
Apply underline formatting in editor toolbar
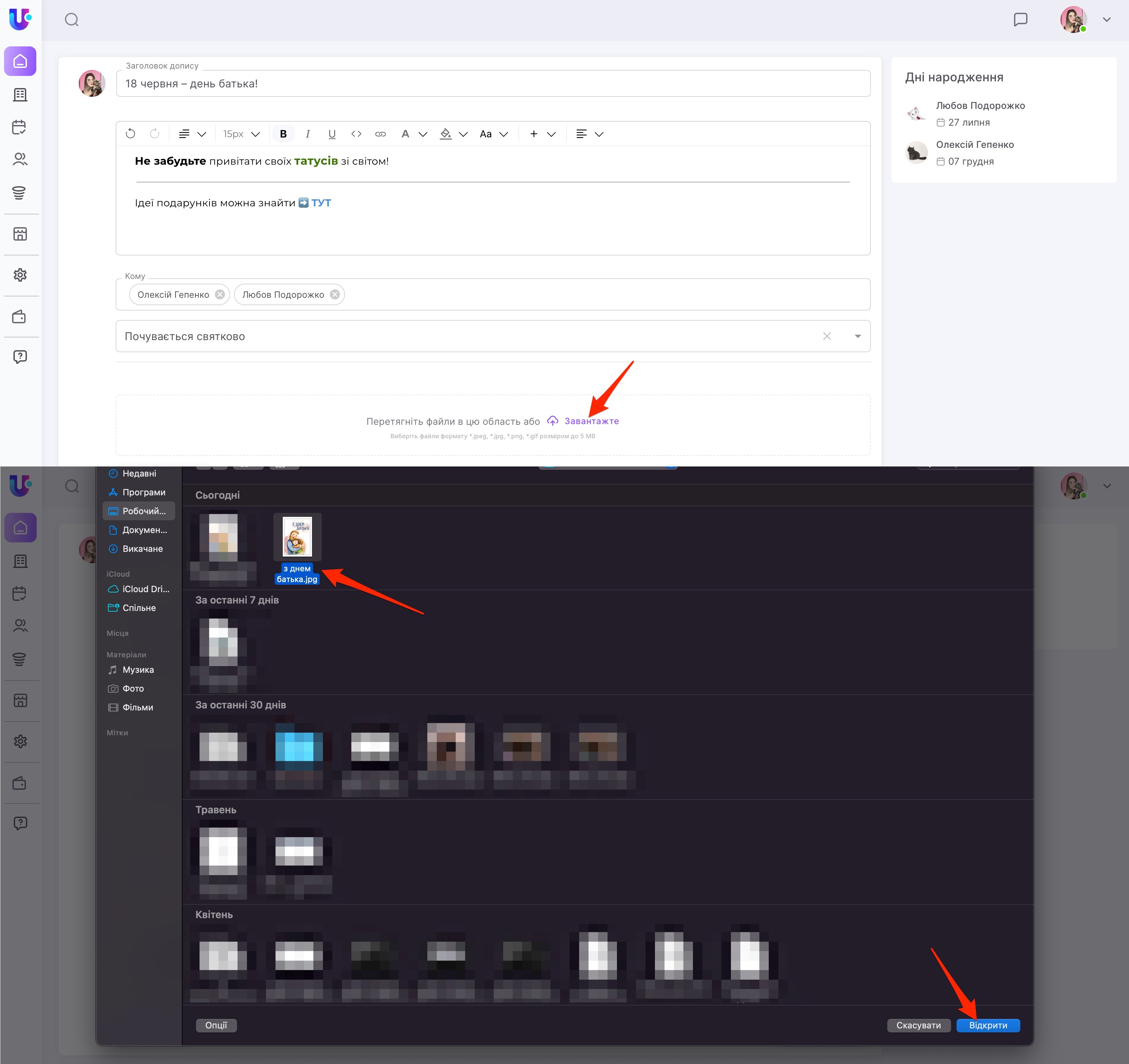click(x=332, y=134)
